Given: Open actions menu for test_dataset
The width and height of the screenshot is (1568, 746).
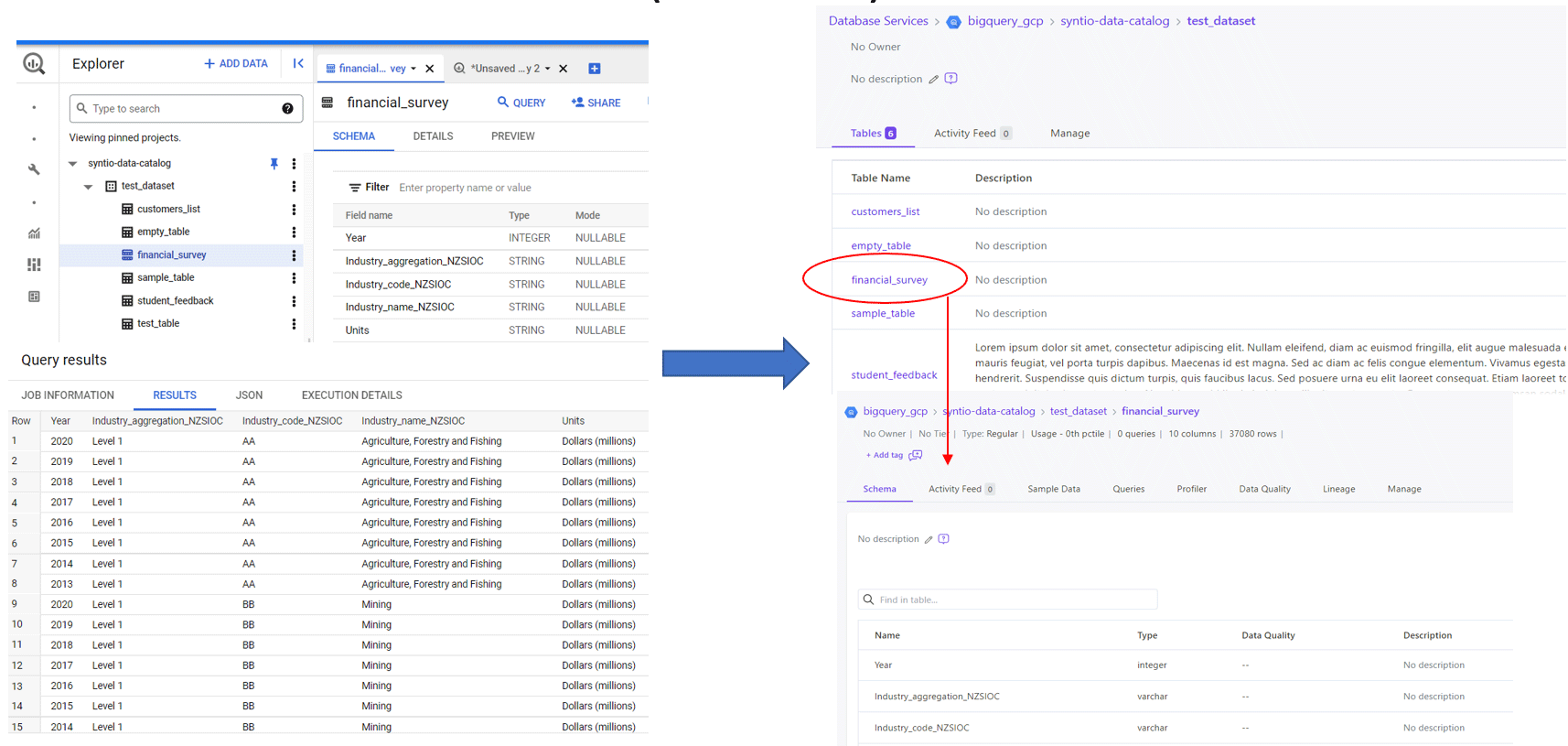Looking at the screenshot, I should click(294, 187).
